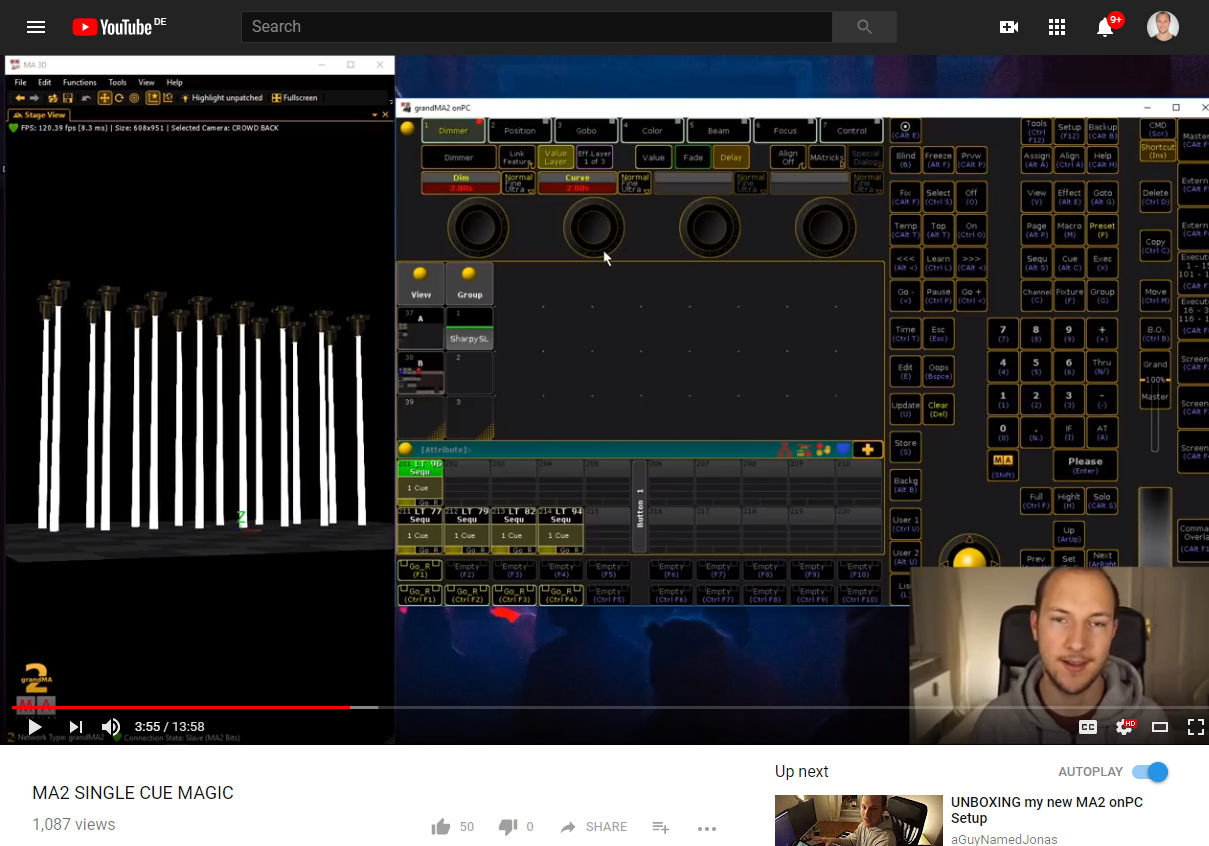
Task: Open the UNBOXING my new MA2 onPC thumbnail
Action: pyautogui.click(x=859, y=820)
